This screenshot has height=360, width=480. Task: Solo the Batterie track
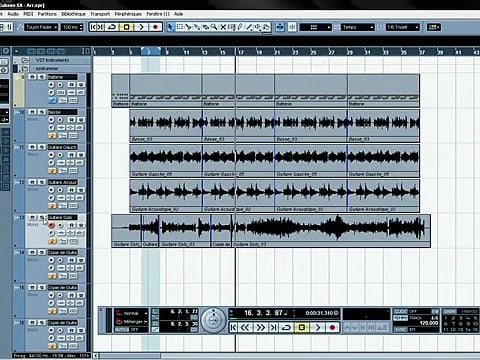click(42, 77)
